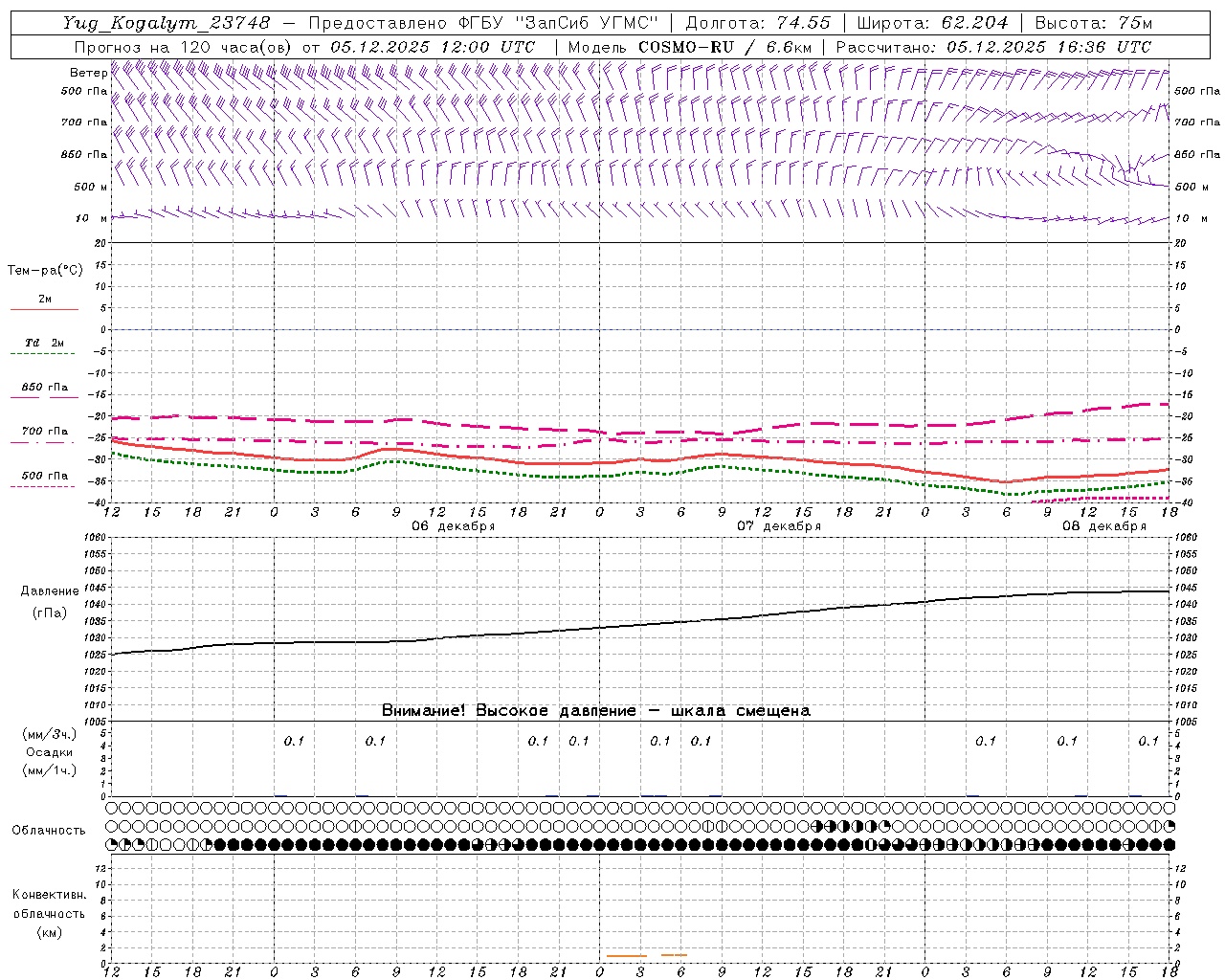Click the Ветер panel label
Image resolution: width=1225 pixels, height=980 pixels.
click(88, 73)
